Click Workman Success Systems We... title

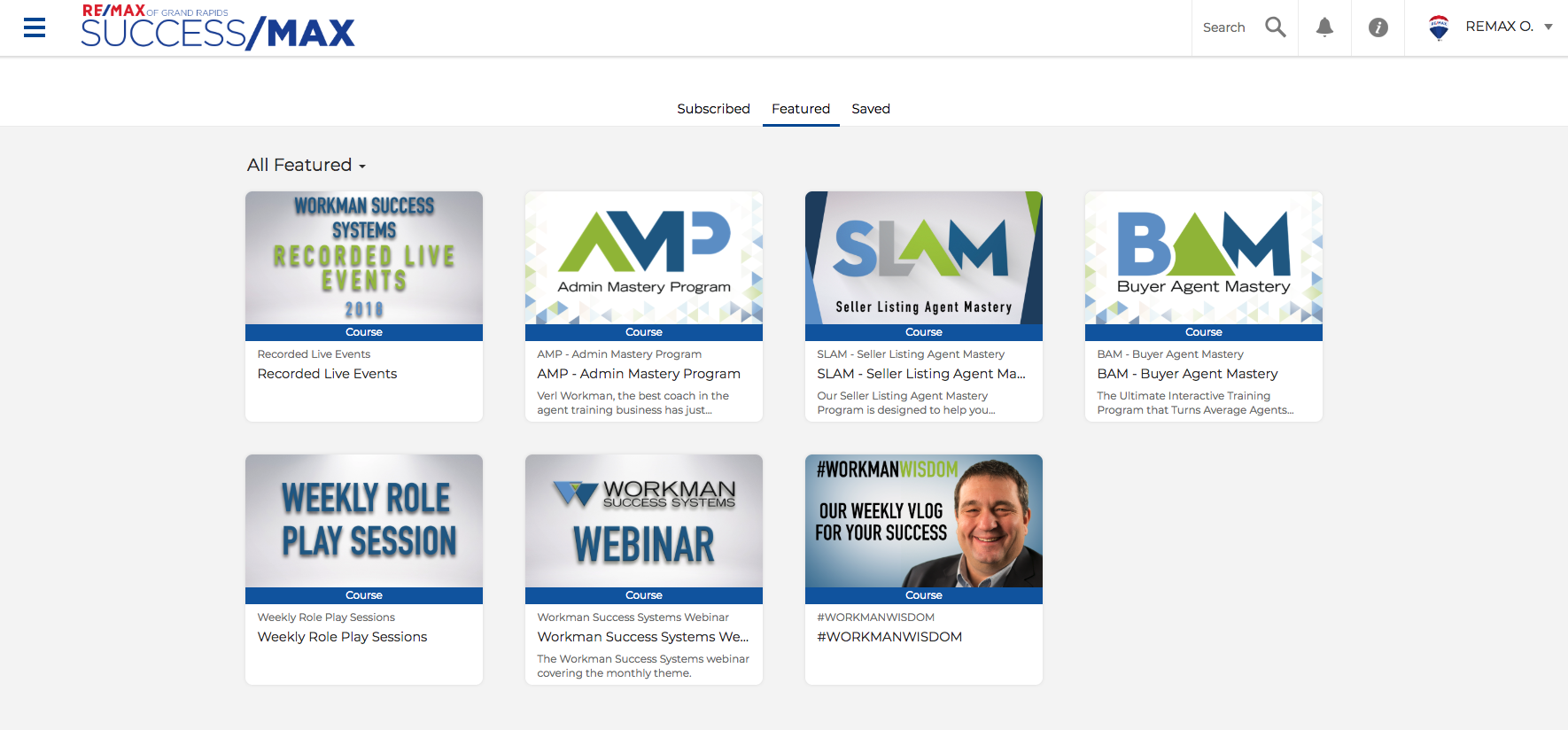(643, 637)
